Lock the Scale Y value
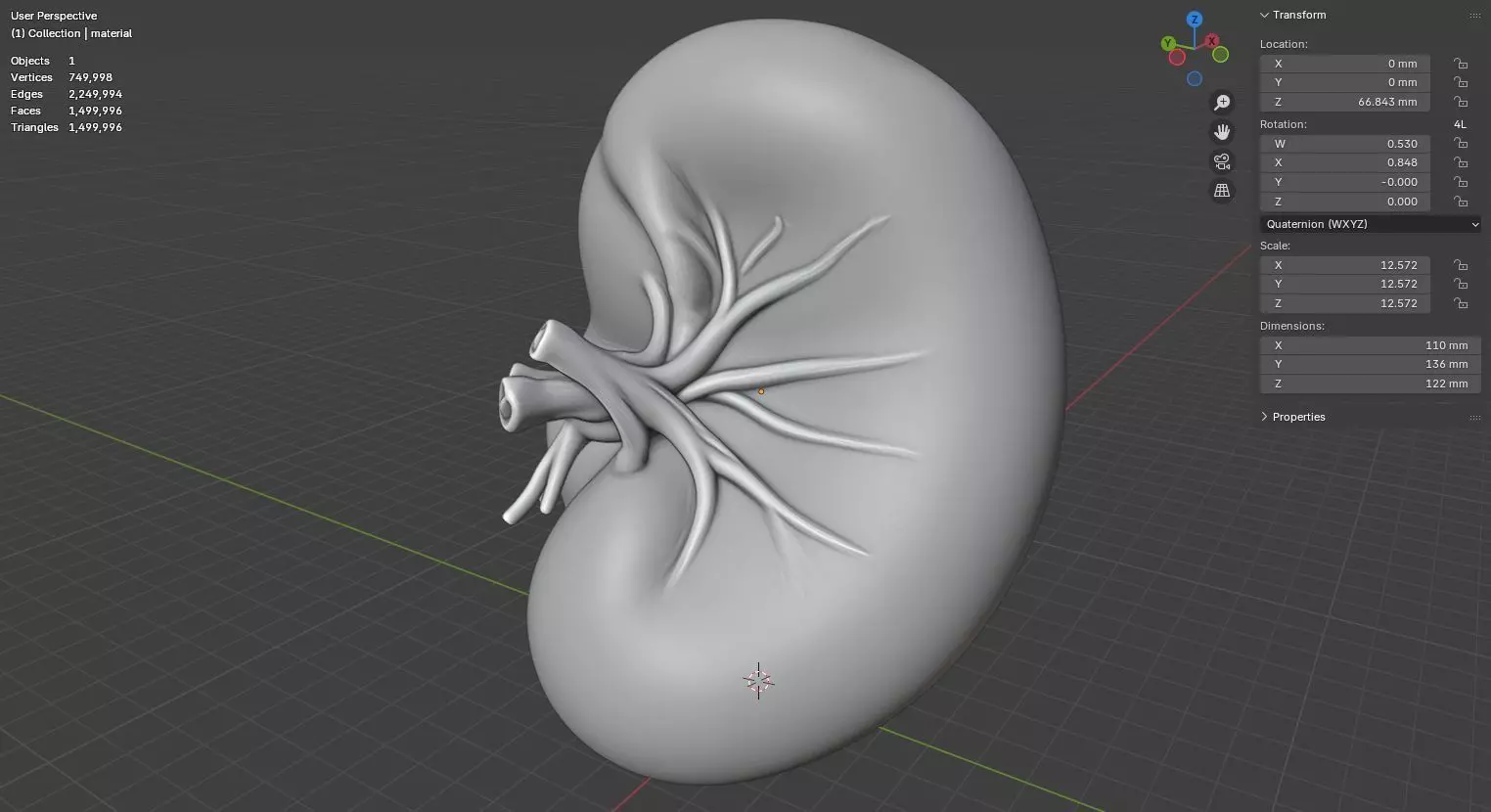This screenshot has height=812, width=1491. click(1461, 284)
